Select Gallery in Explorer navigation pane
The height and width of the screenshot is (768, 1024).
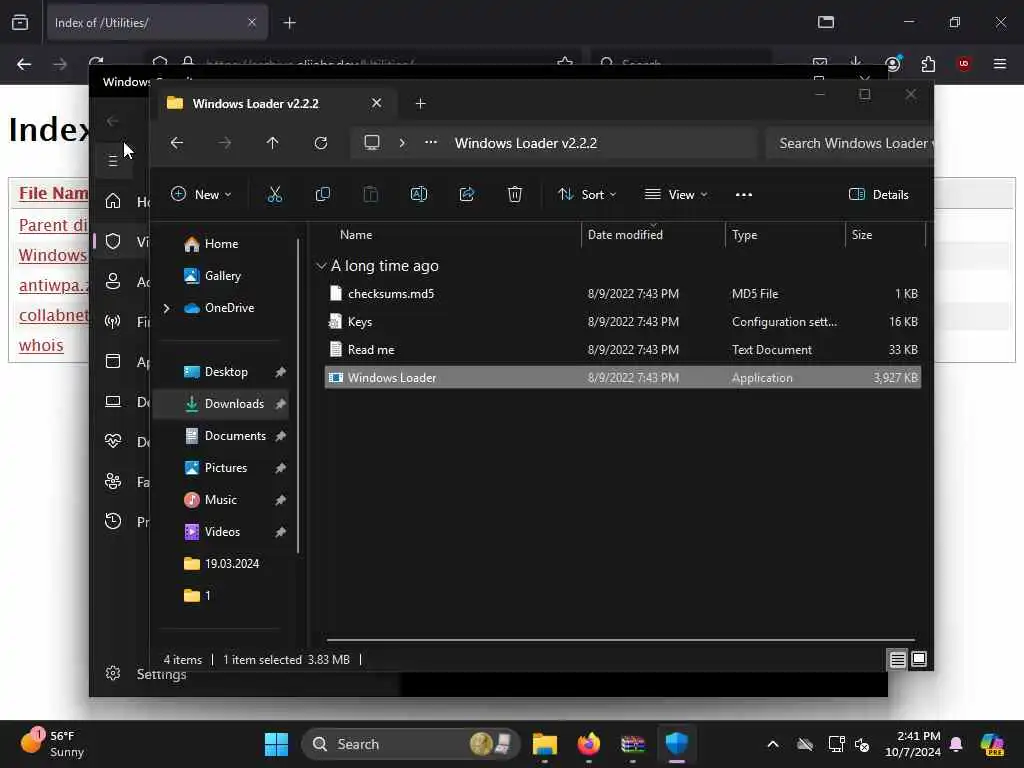221,276
